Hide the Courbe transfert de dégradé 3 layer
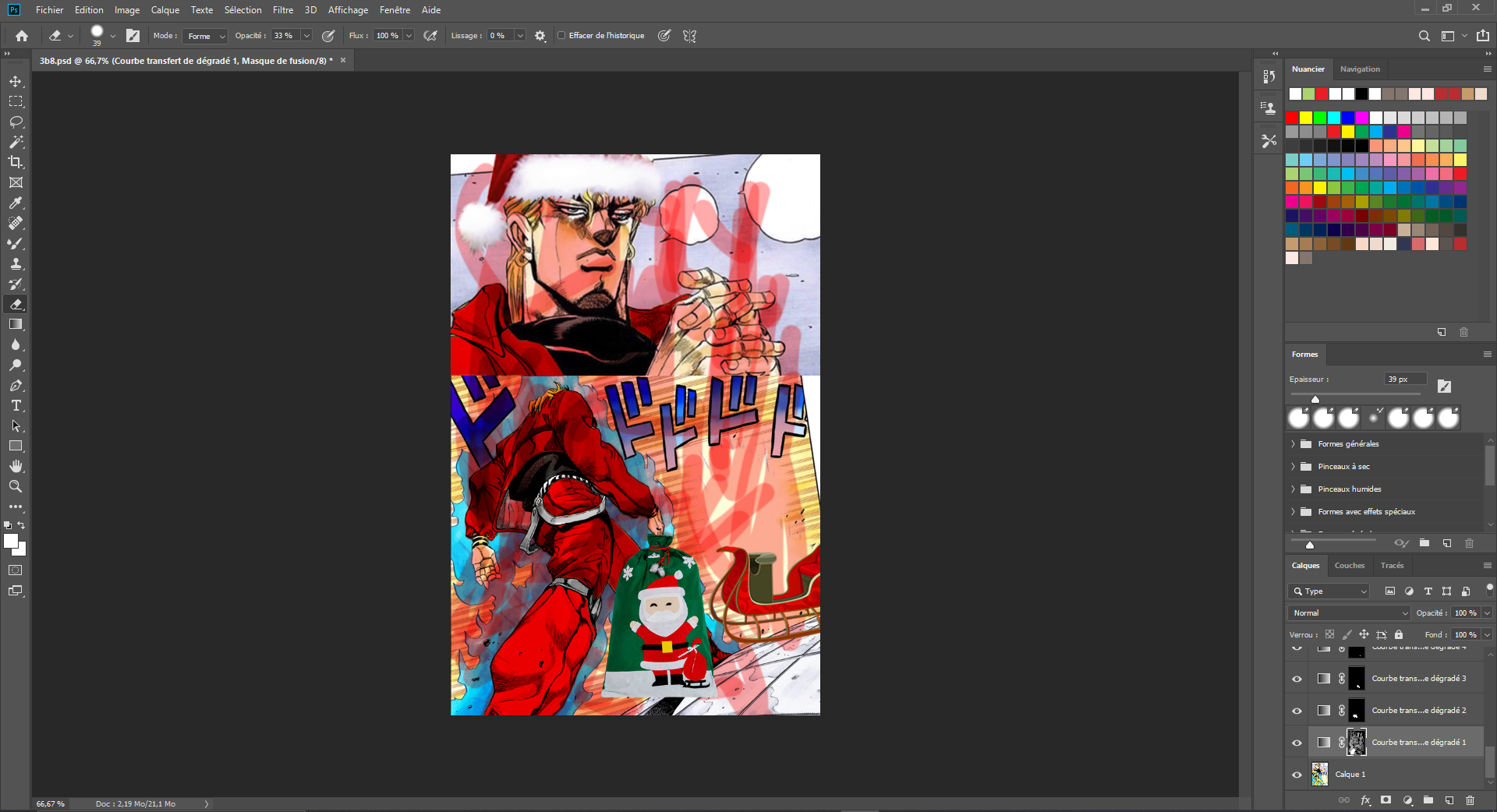 (1297, 679)
